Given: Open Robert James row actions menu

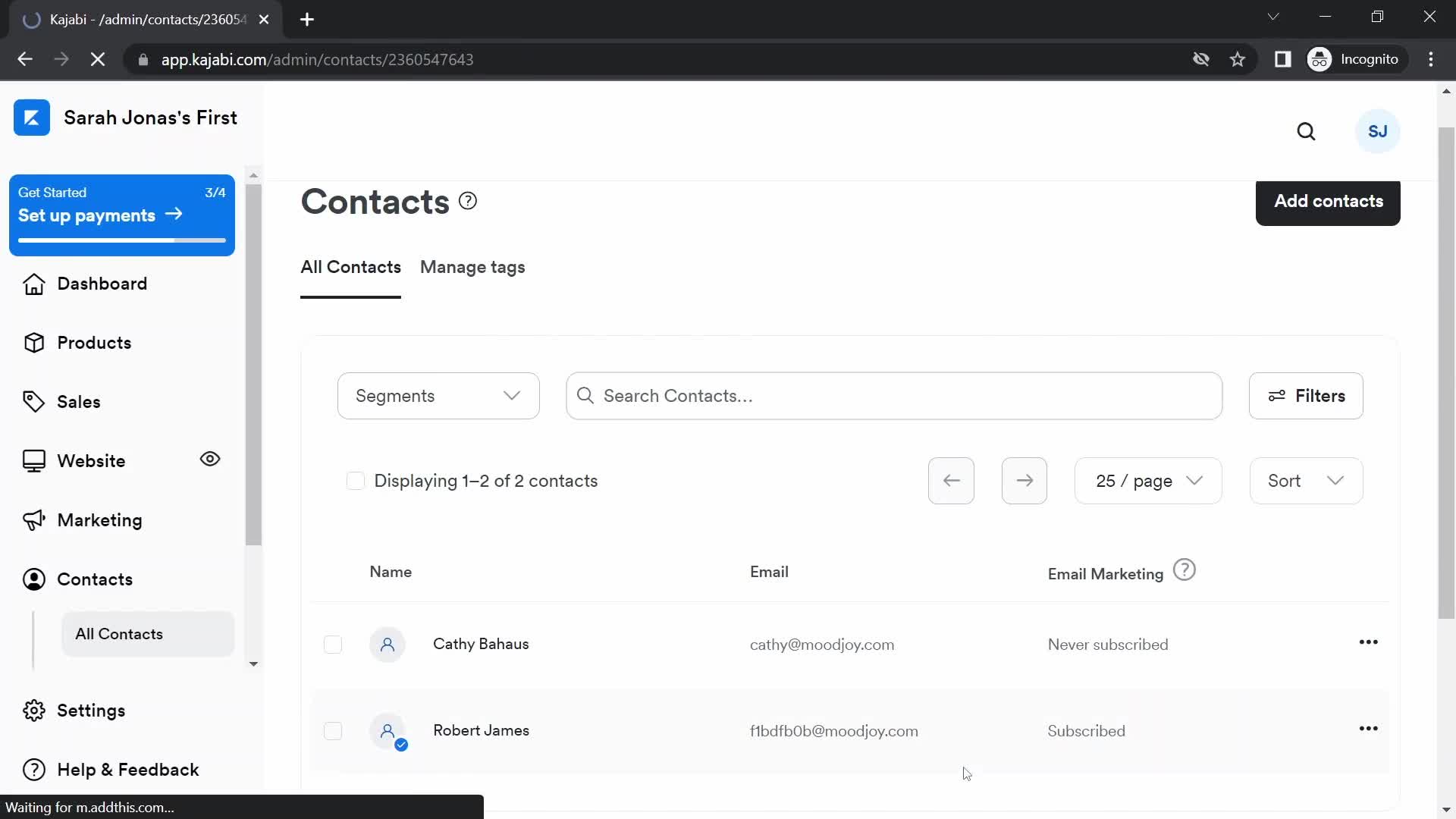Looking at the screenshot, I should pos(1368,729).
